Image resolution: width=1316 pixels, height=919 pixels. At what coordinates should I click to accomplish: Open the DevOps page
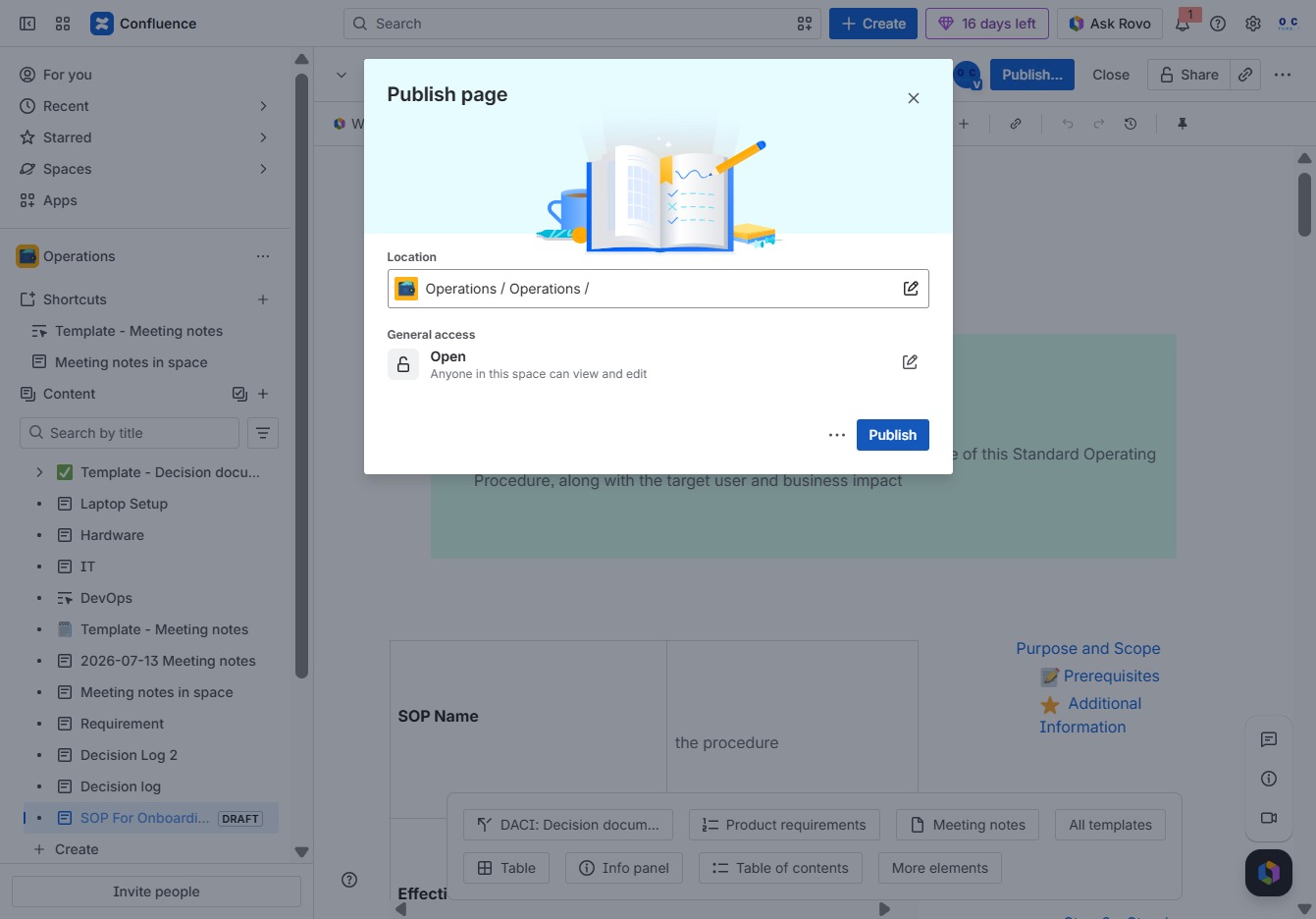click(106, 598)
